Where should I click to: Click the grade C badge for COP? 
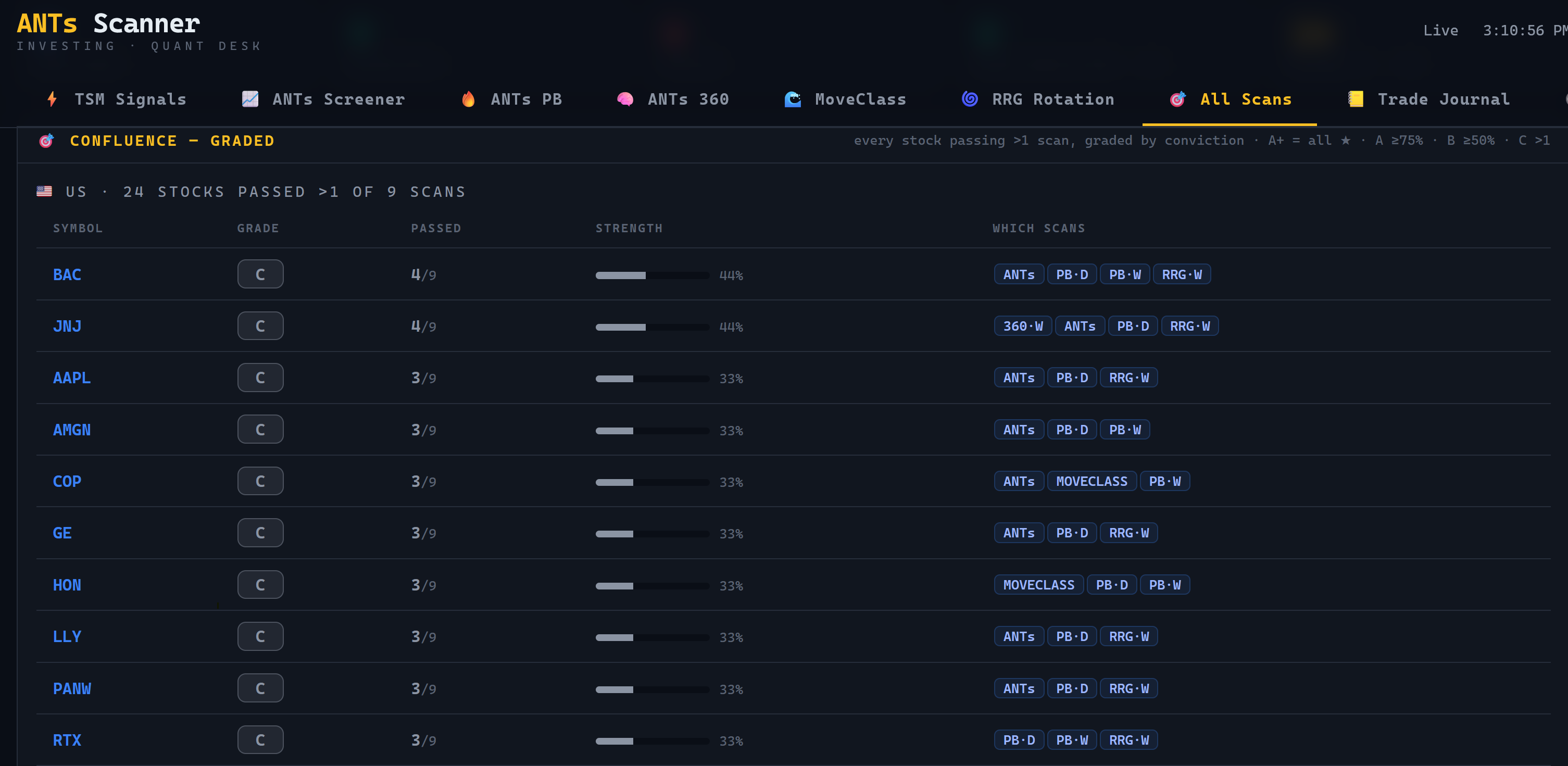[260, 481]
